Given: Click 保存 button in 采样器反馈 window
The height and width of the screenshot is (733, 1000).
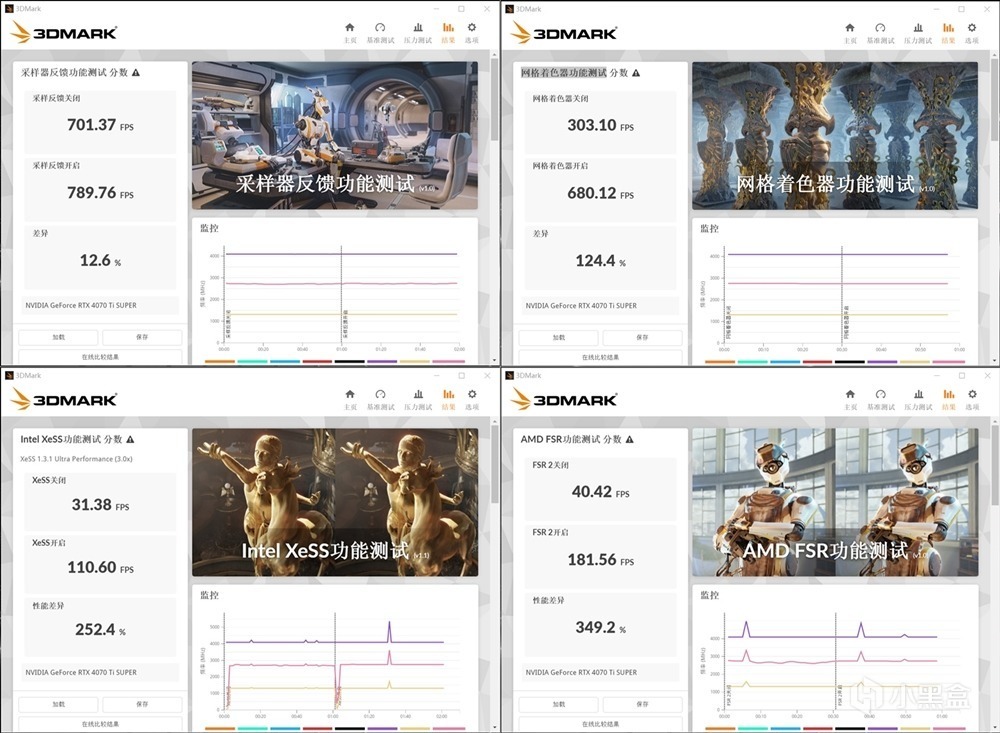Looking at the screenshot, I should tap(142, 337).
